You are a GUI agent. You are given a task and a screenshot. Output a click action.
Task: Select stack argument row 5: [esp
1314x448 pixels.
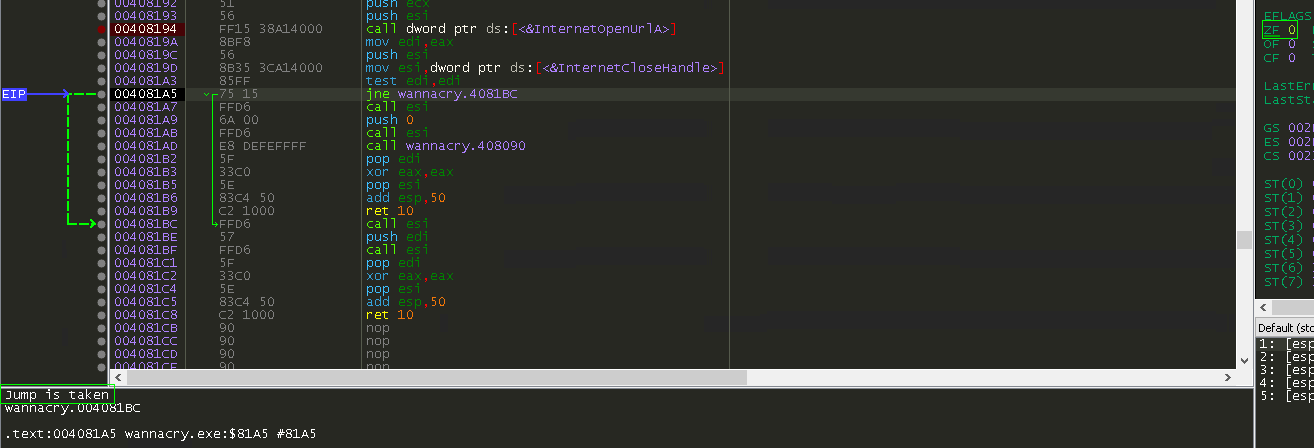coord(1286,396)
